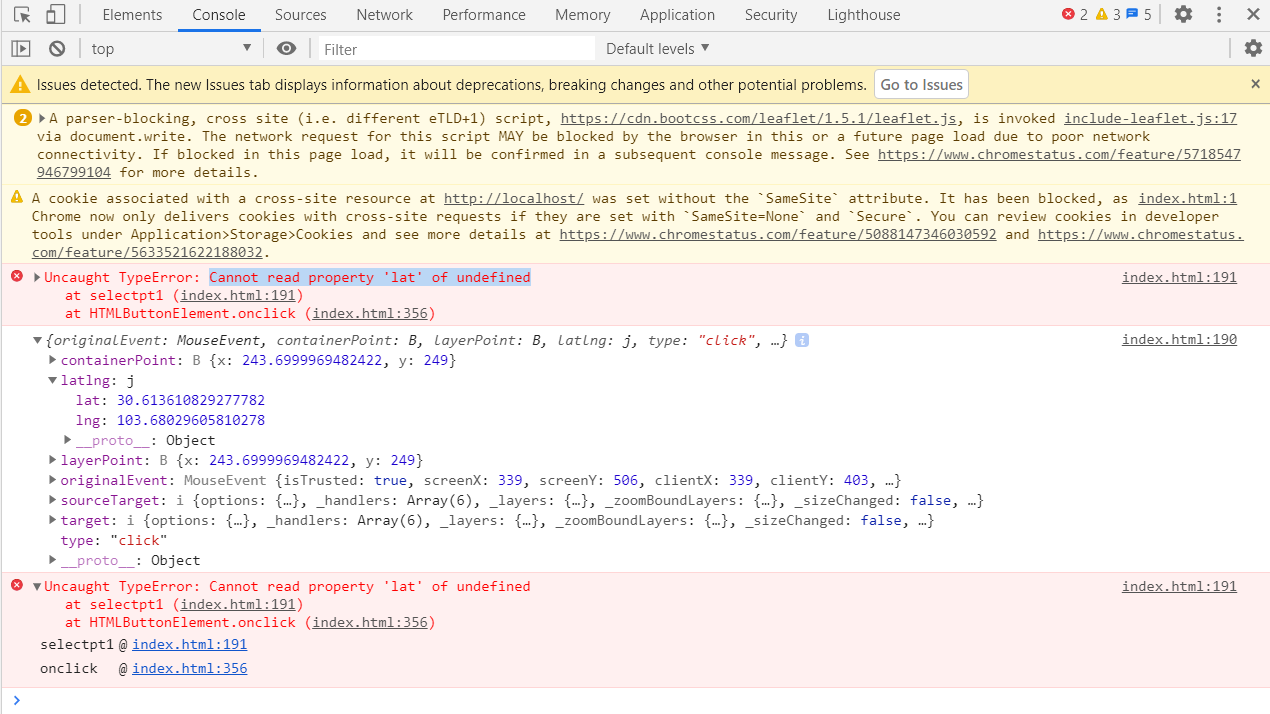Clear the console

tap(57, 48)
